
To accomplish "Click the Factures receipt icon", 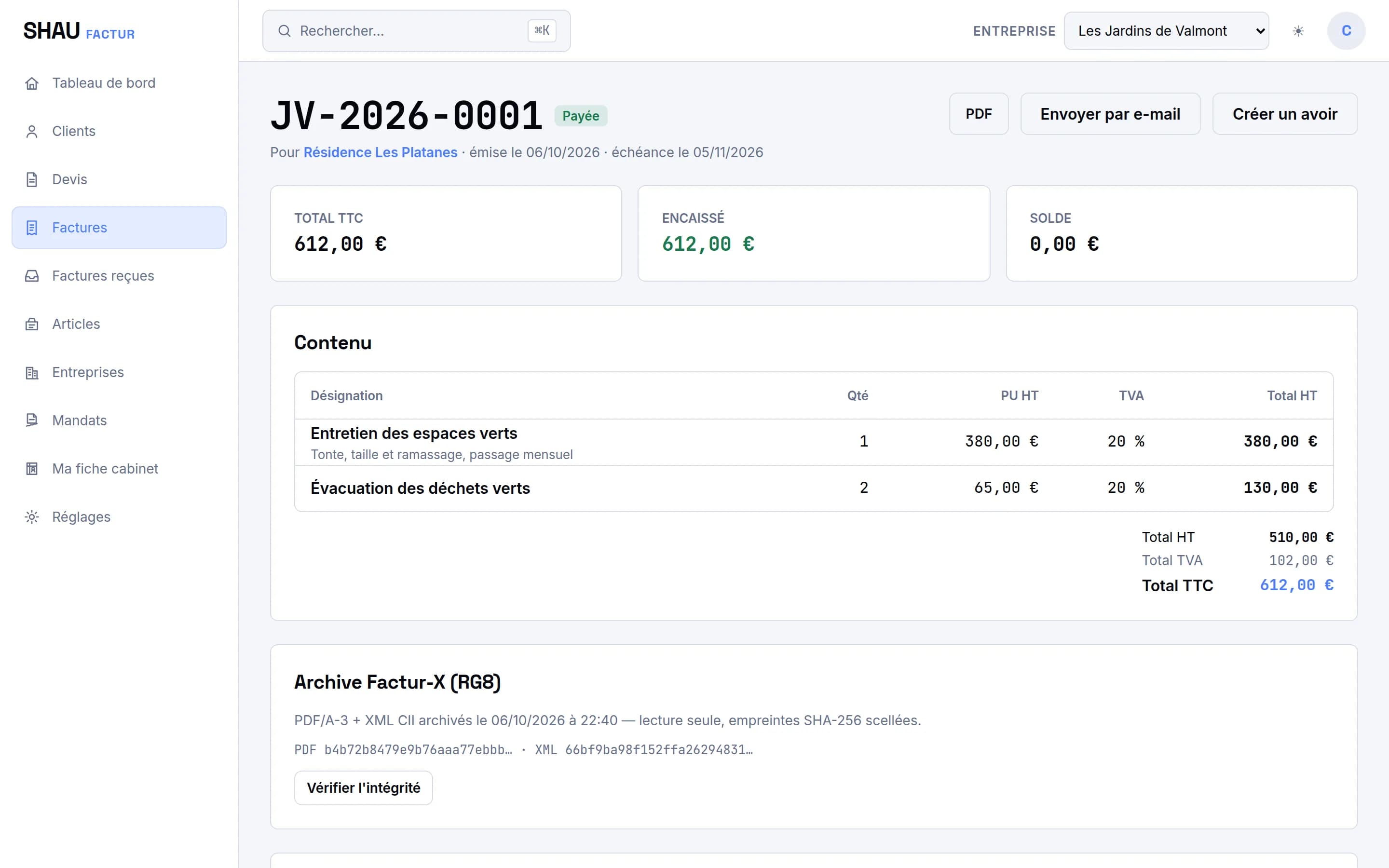I will pyautogui.click(x=31, y=228).
